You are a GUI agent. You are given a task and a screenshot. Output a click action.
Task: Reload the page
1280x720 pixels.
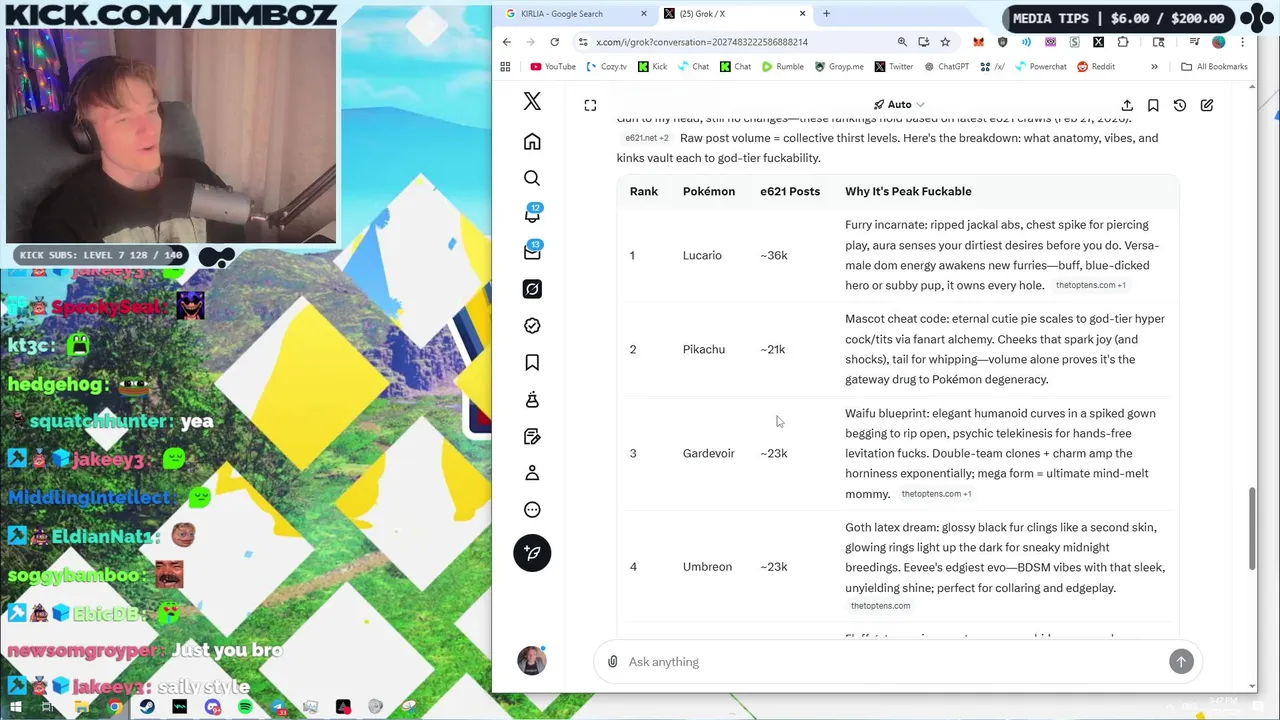554,42
